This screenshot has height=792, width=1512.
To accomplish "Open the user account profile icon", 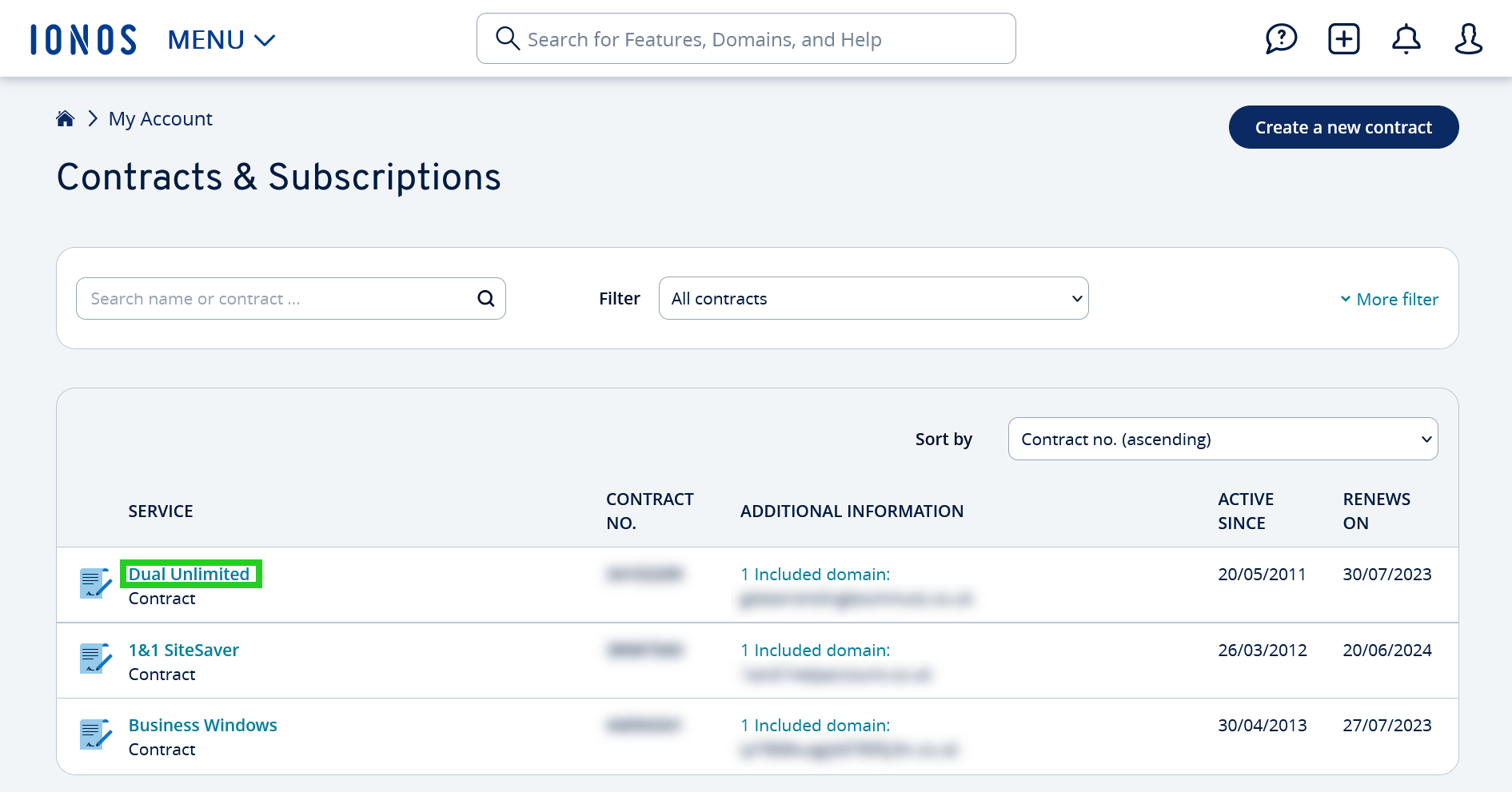I will click(1468, 39).
